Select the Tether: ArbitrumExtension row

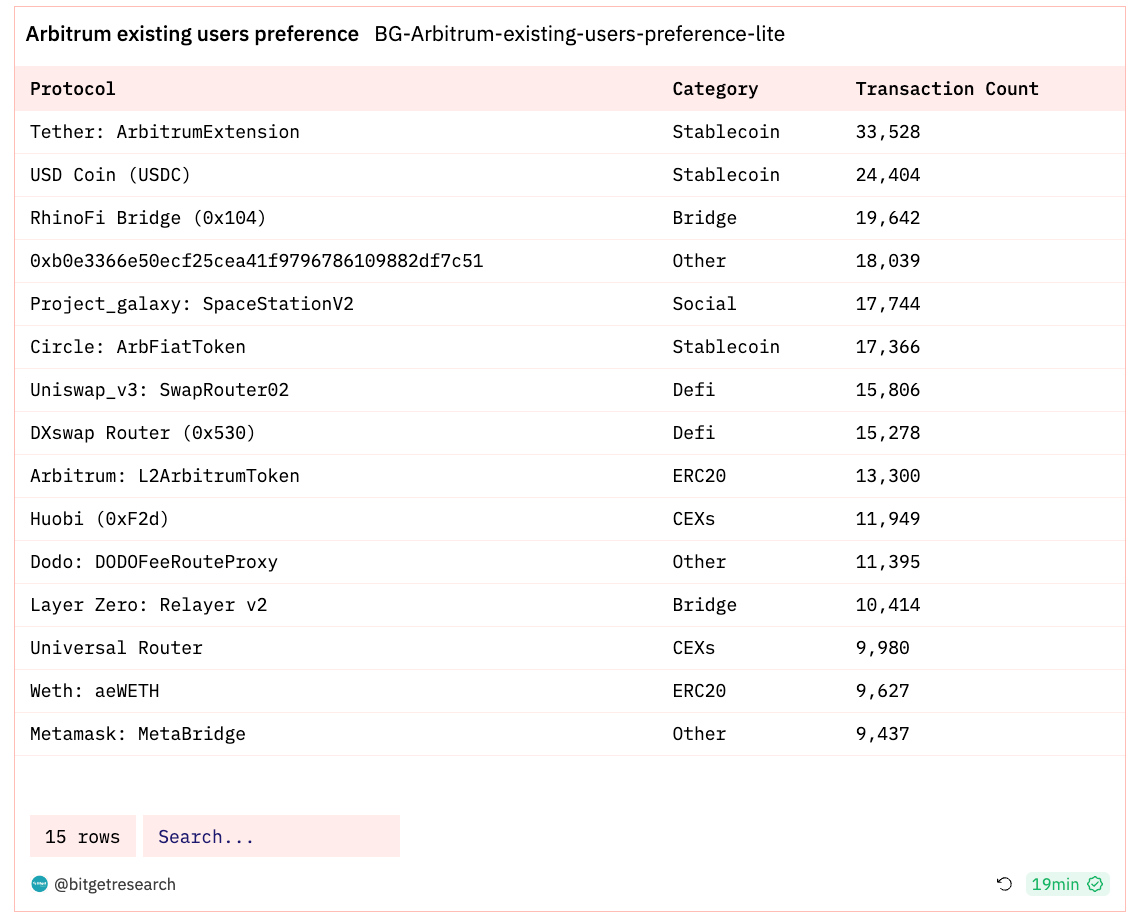click(165, 132)
